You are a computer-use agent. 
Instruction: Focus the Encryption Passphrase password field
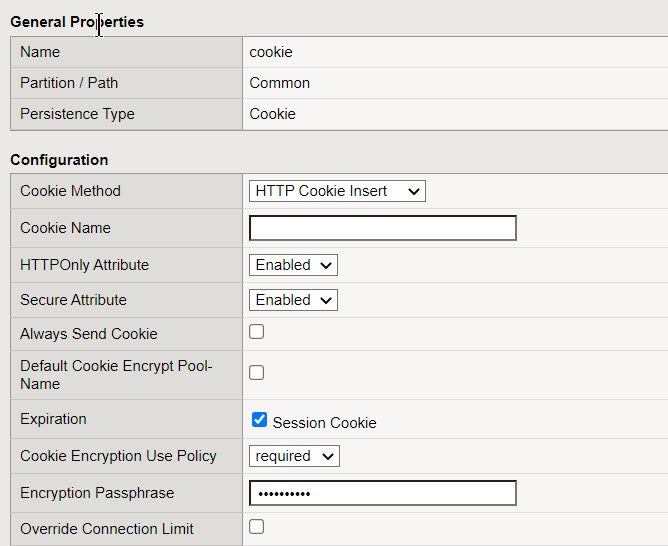(382, 493)
